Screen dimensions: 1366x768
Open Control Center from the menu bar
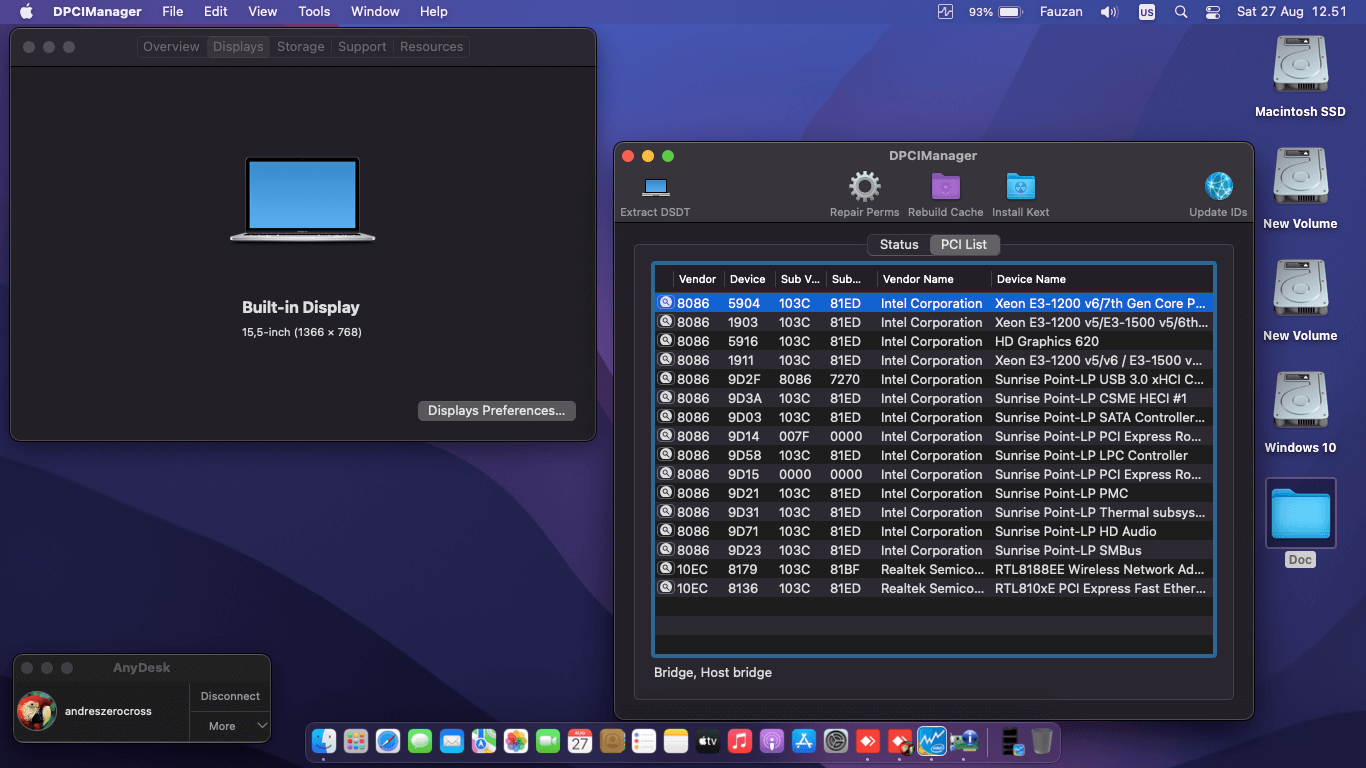[1213, 11]
